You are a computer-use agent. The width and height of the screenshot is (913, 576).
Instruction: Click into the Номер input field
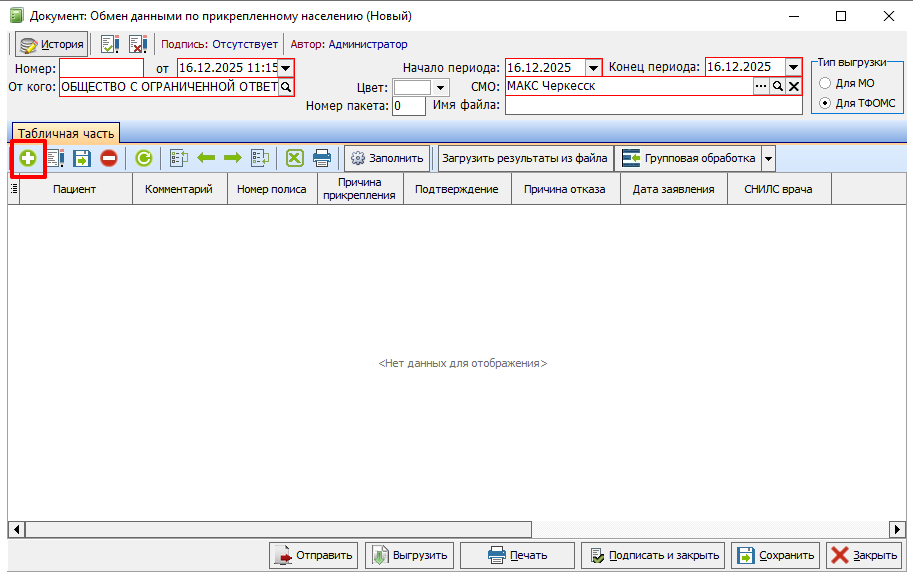tap(101, 67)
